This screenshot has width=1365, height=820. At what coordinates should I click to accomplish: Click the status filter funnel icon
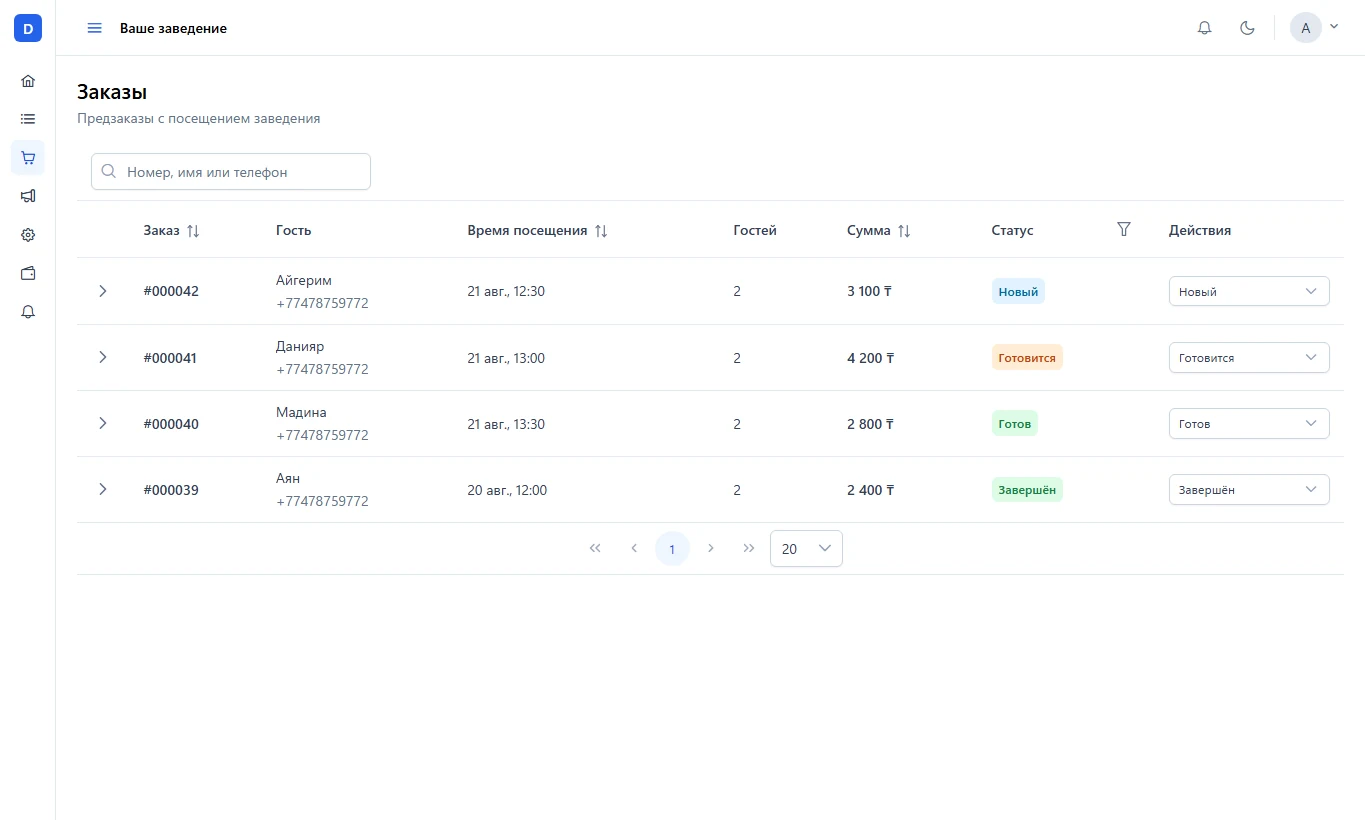coord(1124,229)
